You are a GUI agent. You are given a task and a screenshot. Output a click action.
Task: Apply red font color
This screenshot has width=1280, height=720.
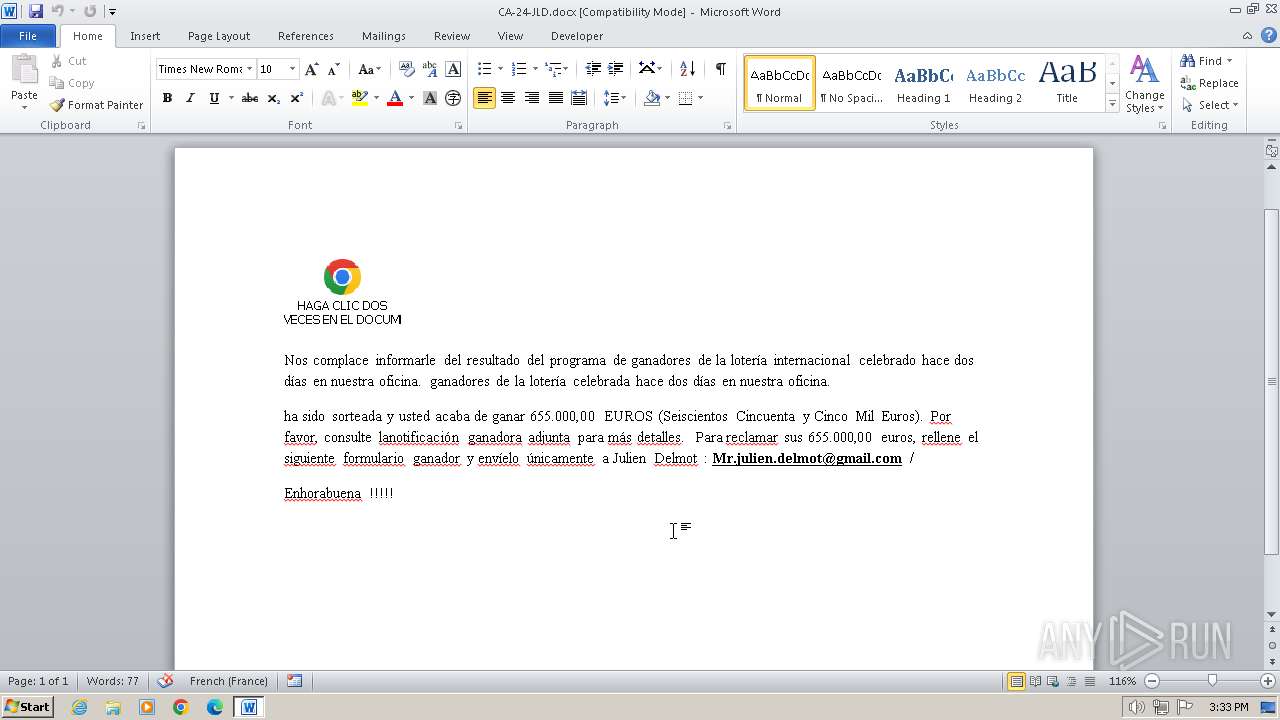[x=395, y=98]
